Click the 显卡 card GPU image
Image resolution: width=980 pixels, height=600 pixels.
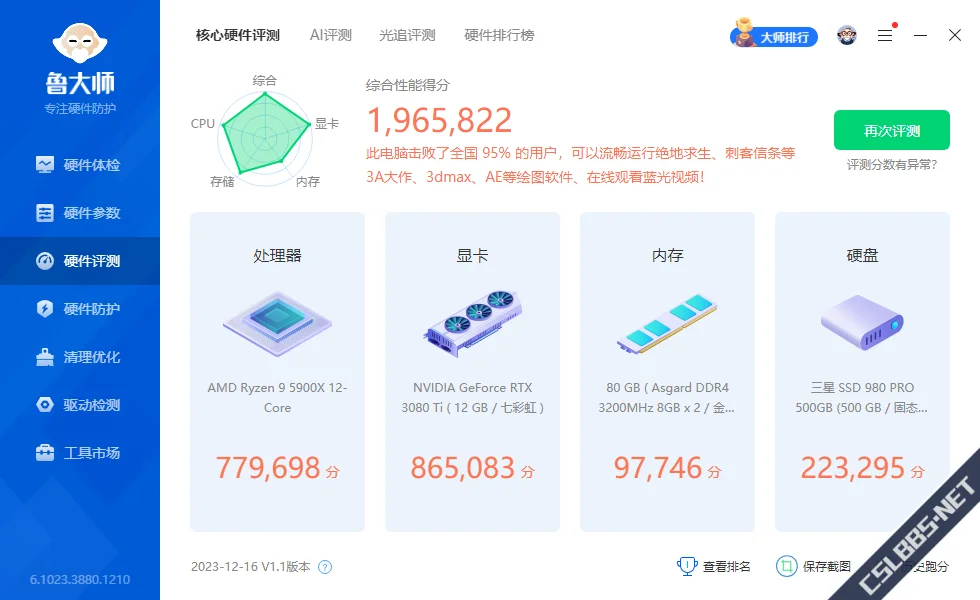coord(472,324)
